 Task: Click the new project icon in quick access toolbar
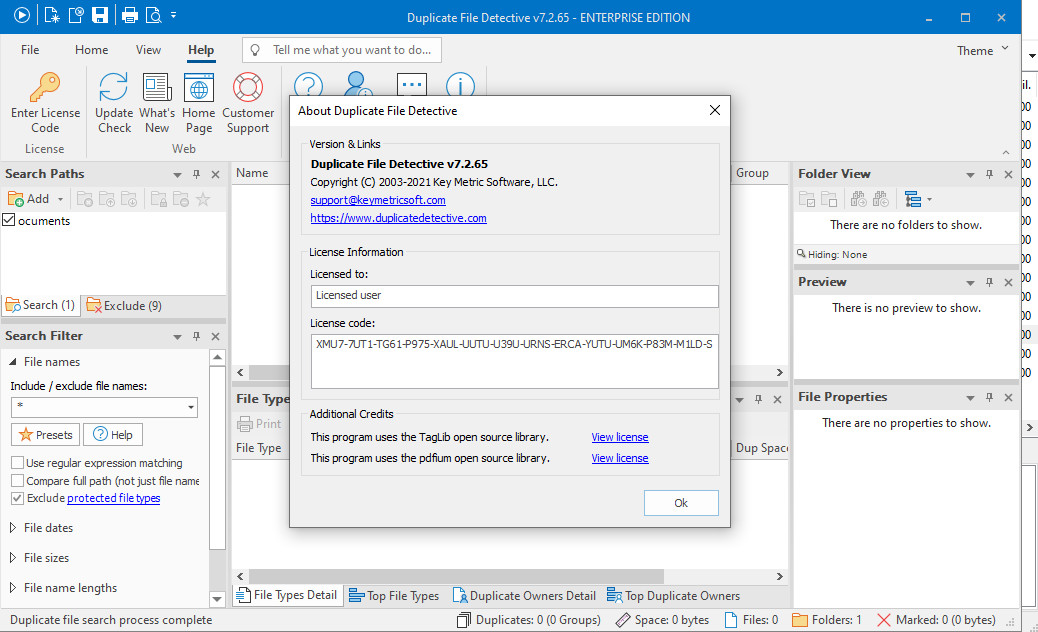point(52,15)
